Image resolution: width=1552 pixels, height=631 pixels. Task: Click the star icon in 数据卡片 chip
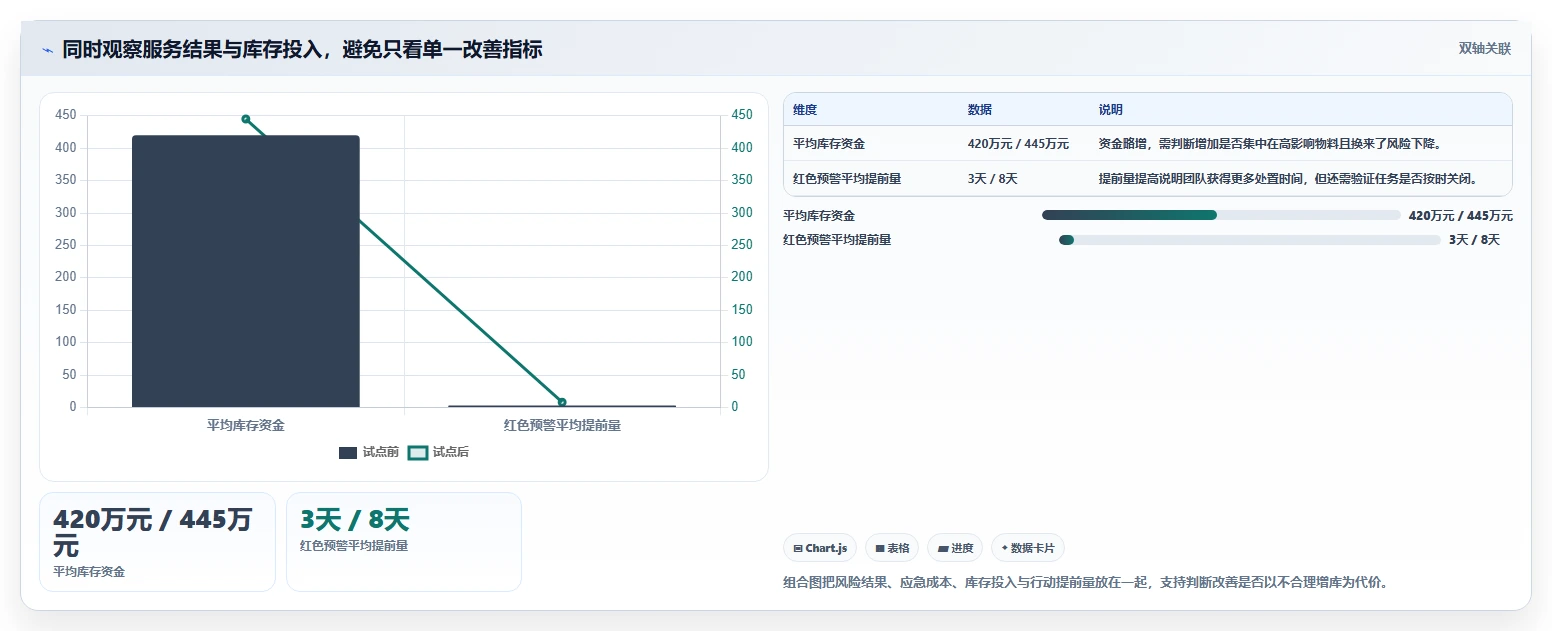click(x=1004, y=548)
